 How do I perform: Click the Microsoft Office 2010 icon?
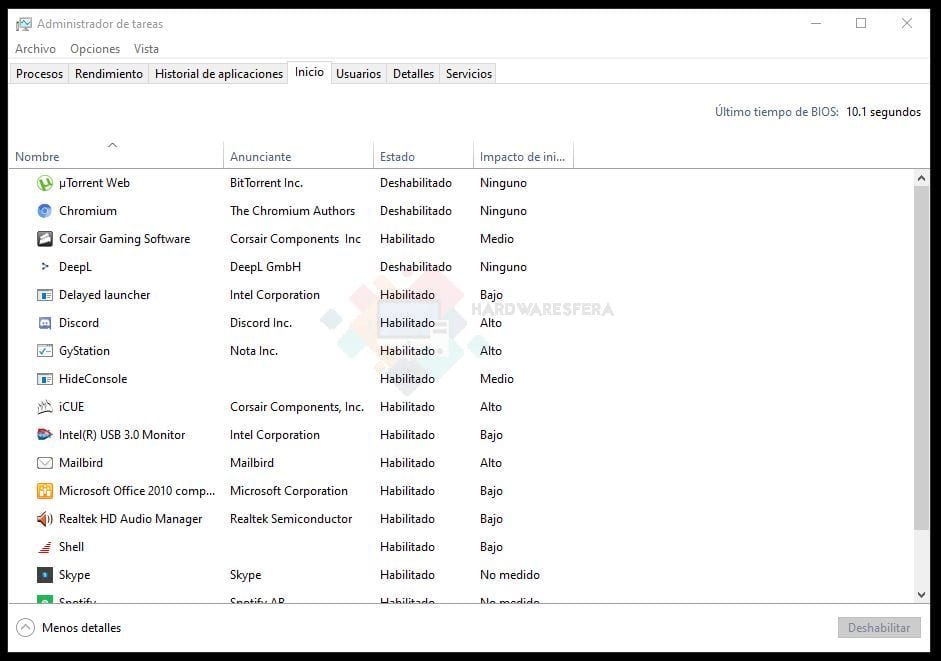pyautogui.click(x=45, y=491)
